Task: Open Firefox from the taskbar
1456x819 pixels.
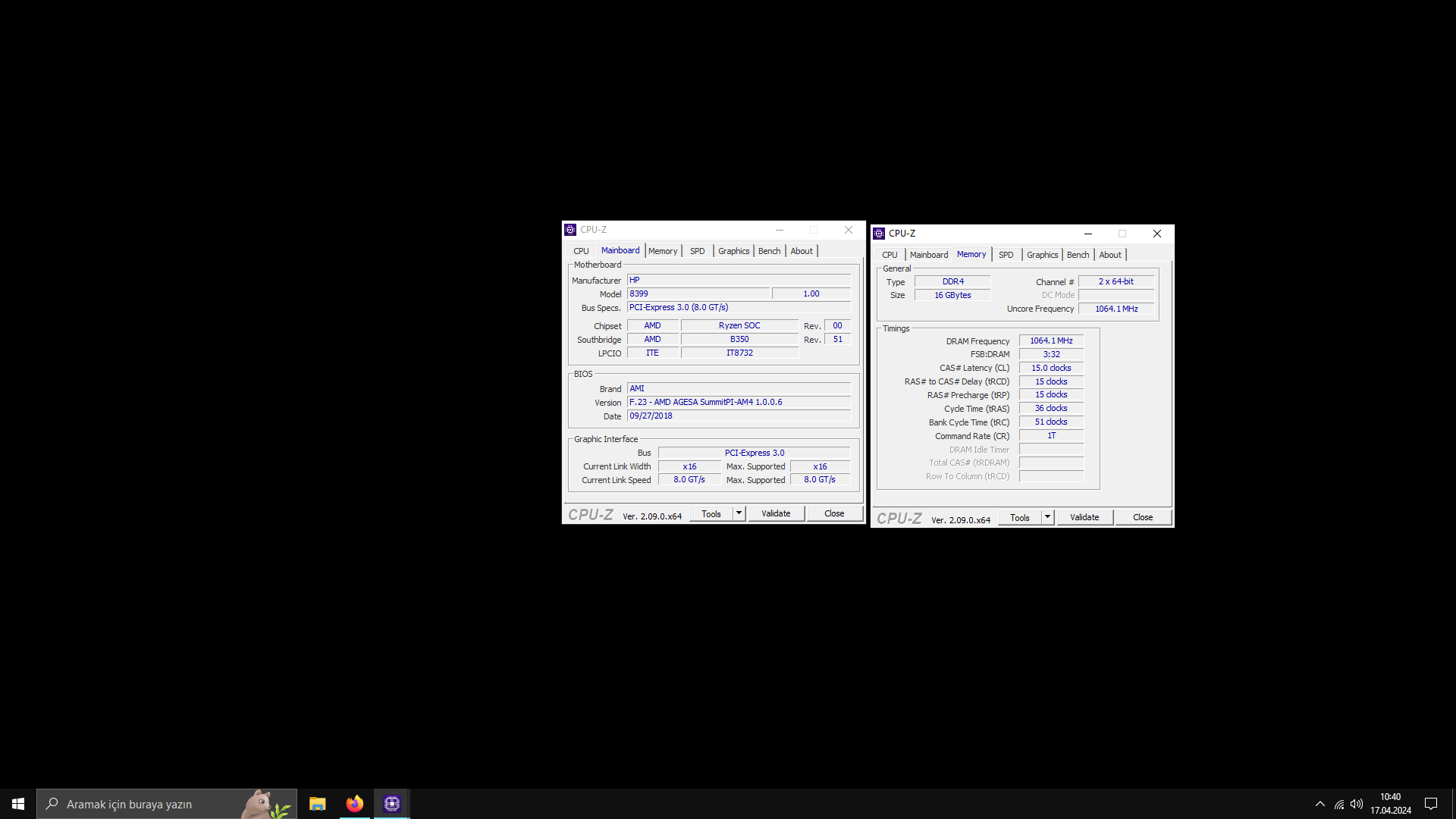Action: [x=354, y=804]
